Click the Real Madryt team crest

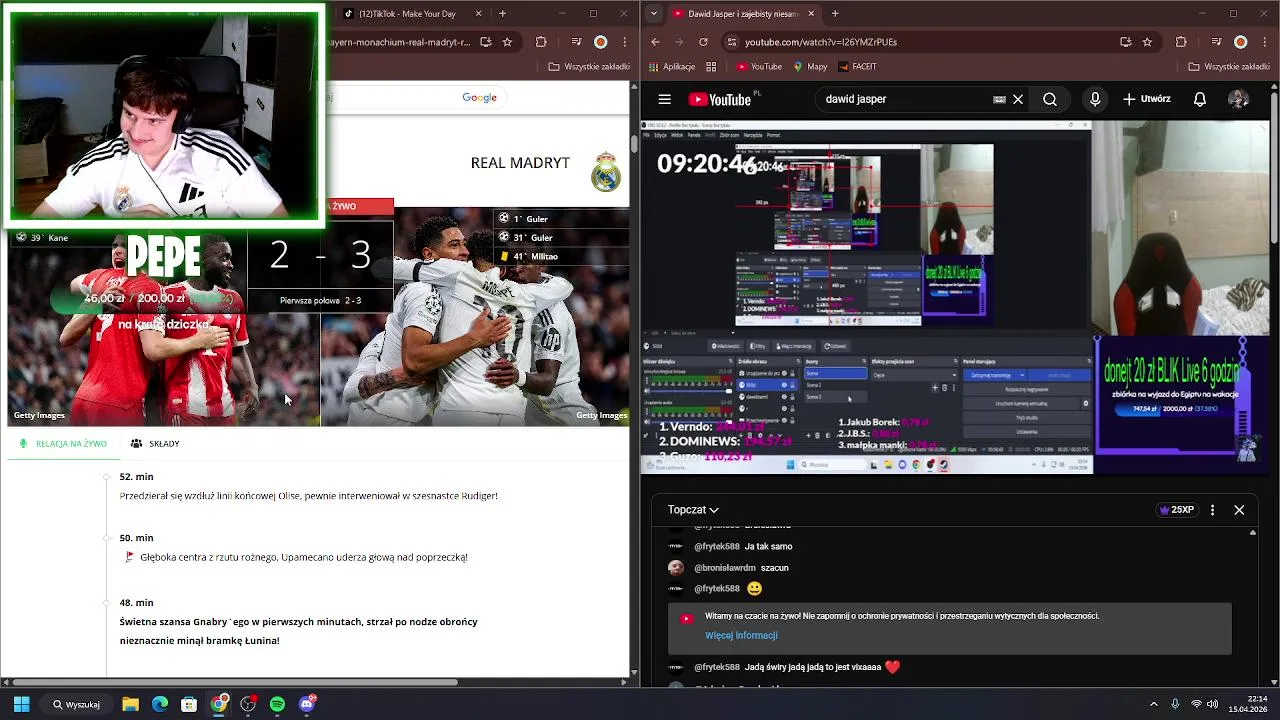tap(605, 171)
